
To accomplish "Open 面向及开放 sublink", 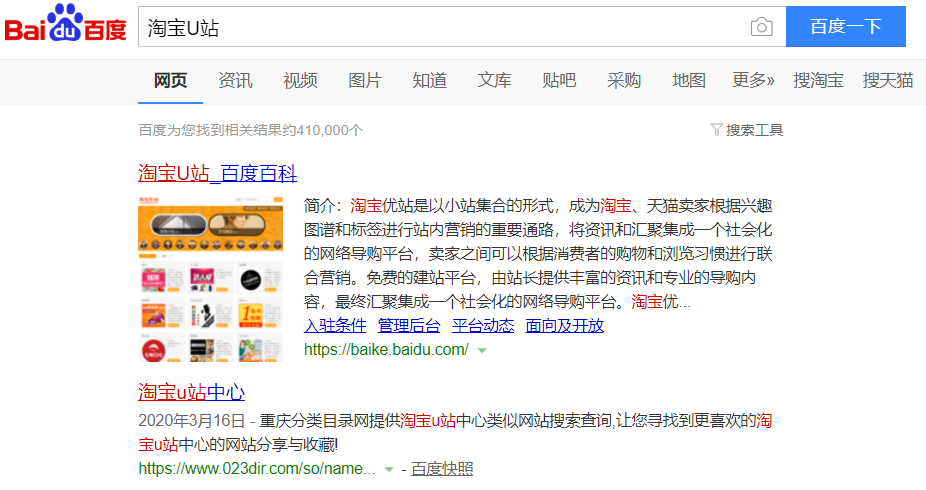I will click(565, 326).
